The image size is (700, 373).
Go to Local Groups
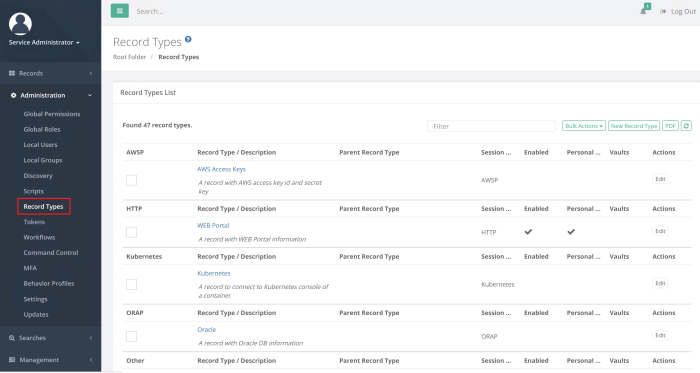click(x=43, y=160)
